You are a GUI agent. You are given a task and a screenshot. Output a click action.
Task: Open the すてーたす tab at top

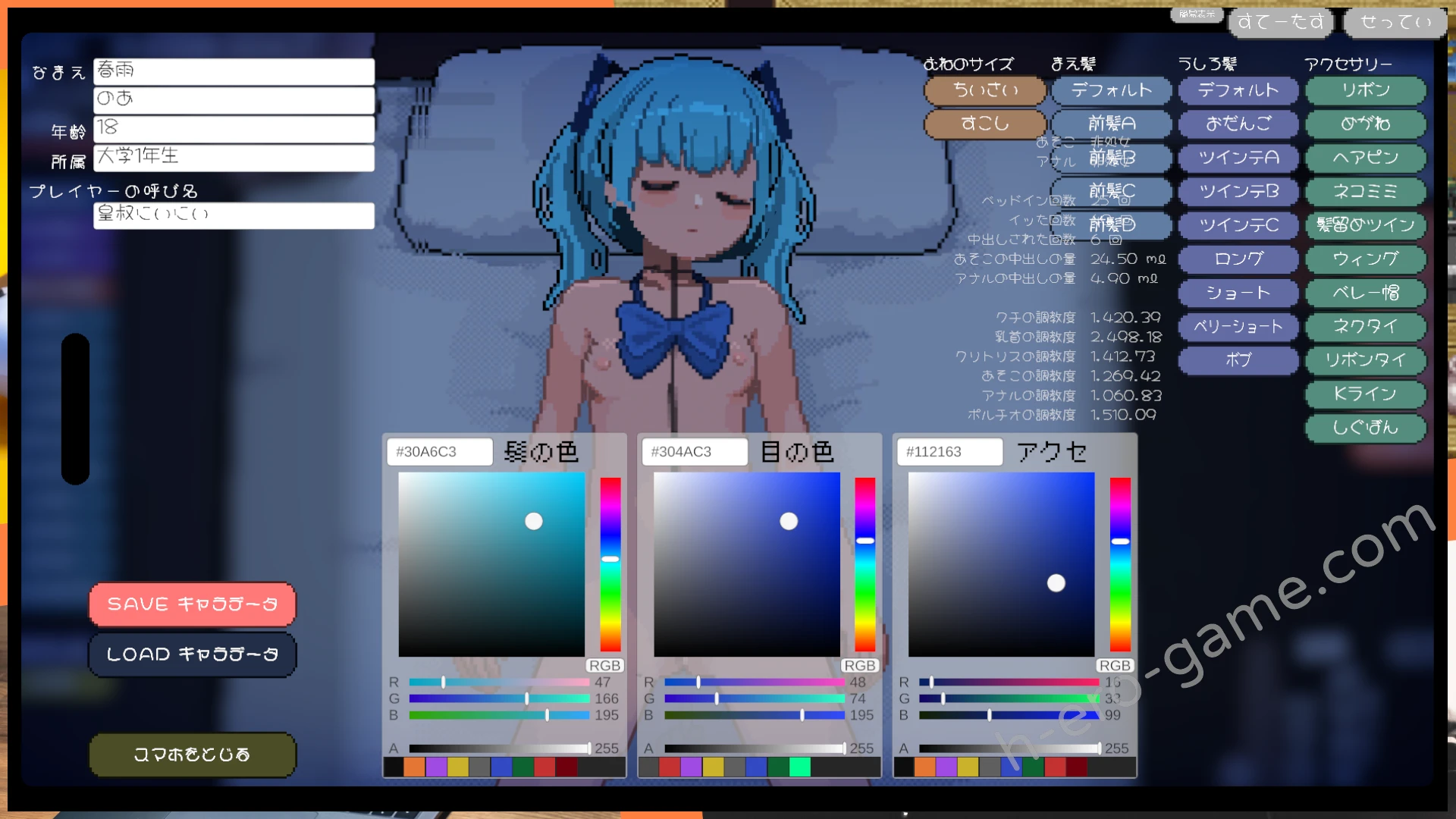pos(1281,22)
